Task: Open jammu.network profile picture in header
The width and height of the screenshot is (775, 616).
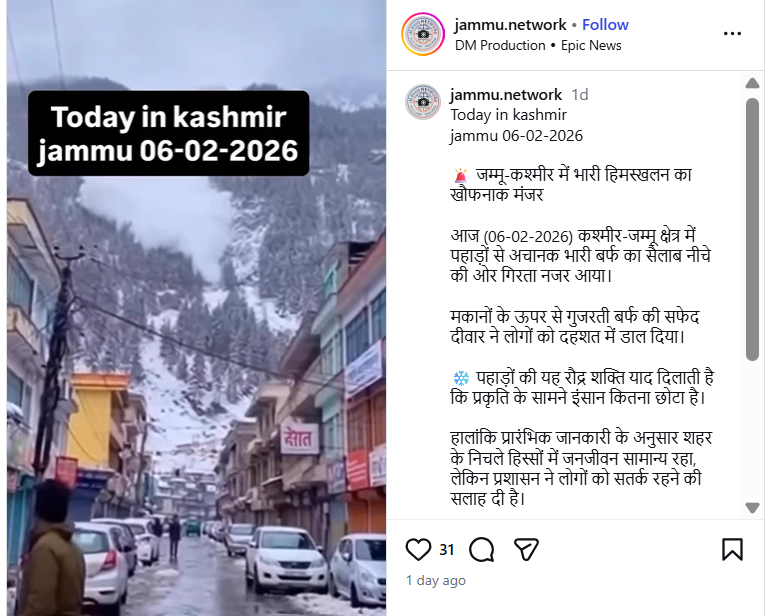Action: pos(423,34)
